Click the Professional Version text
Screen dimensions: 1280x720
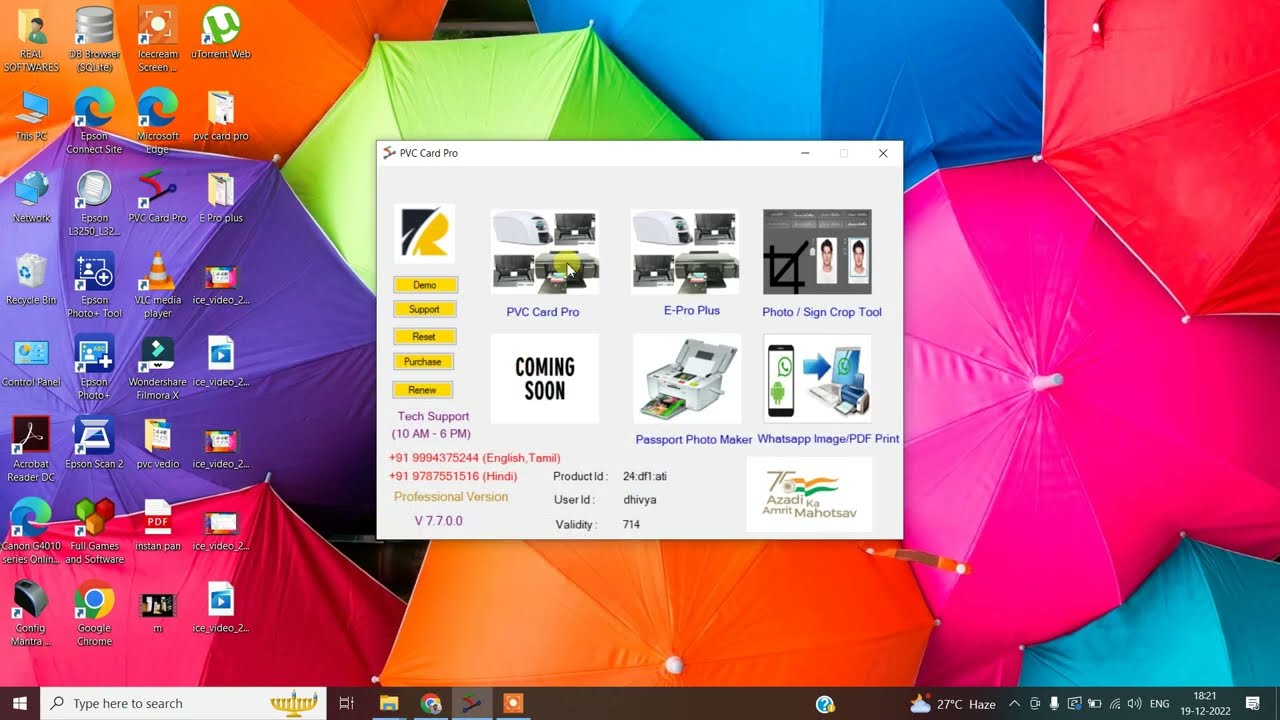point(451,497)
